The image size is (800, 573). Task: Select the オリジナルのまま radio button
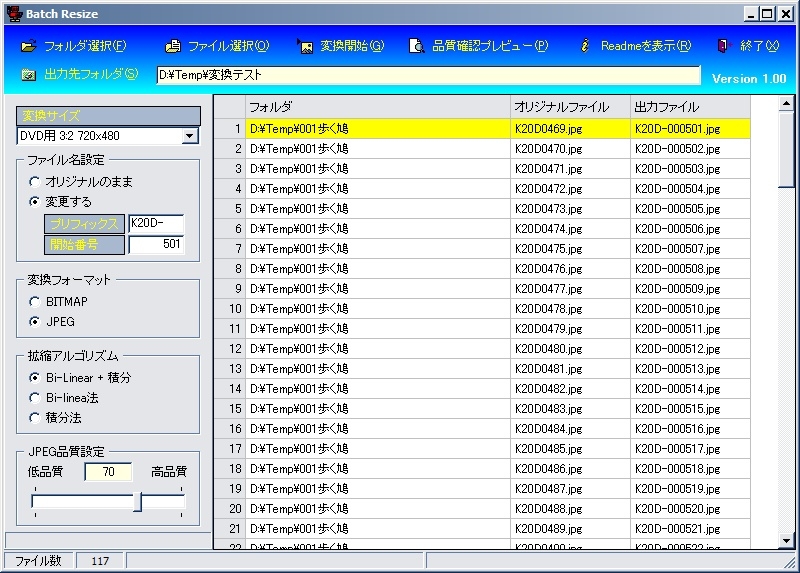(x=36, y=182)
